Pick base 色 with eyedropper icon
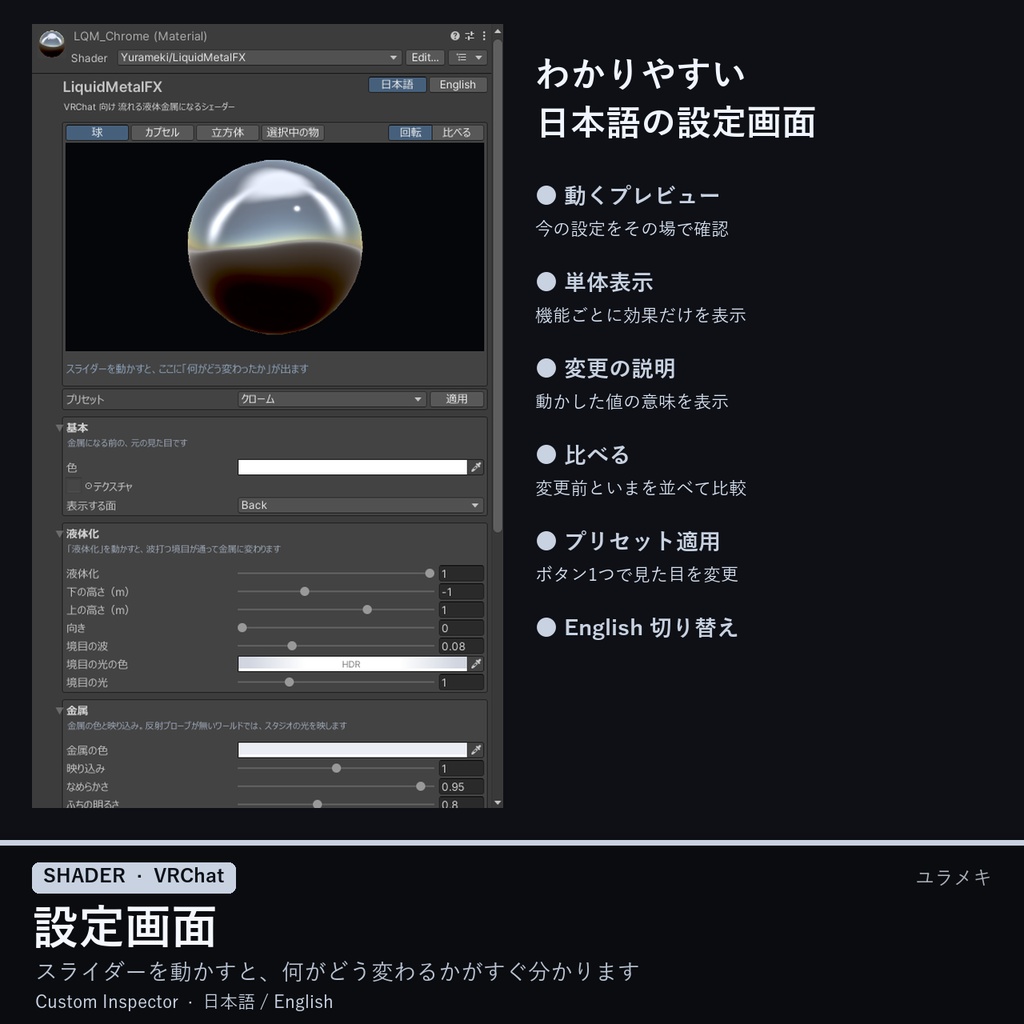Image resolution: width=1024 pixels, height=1024 pixels. pos(477,467)
